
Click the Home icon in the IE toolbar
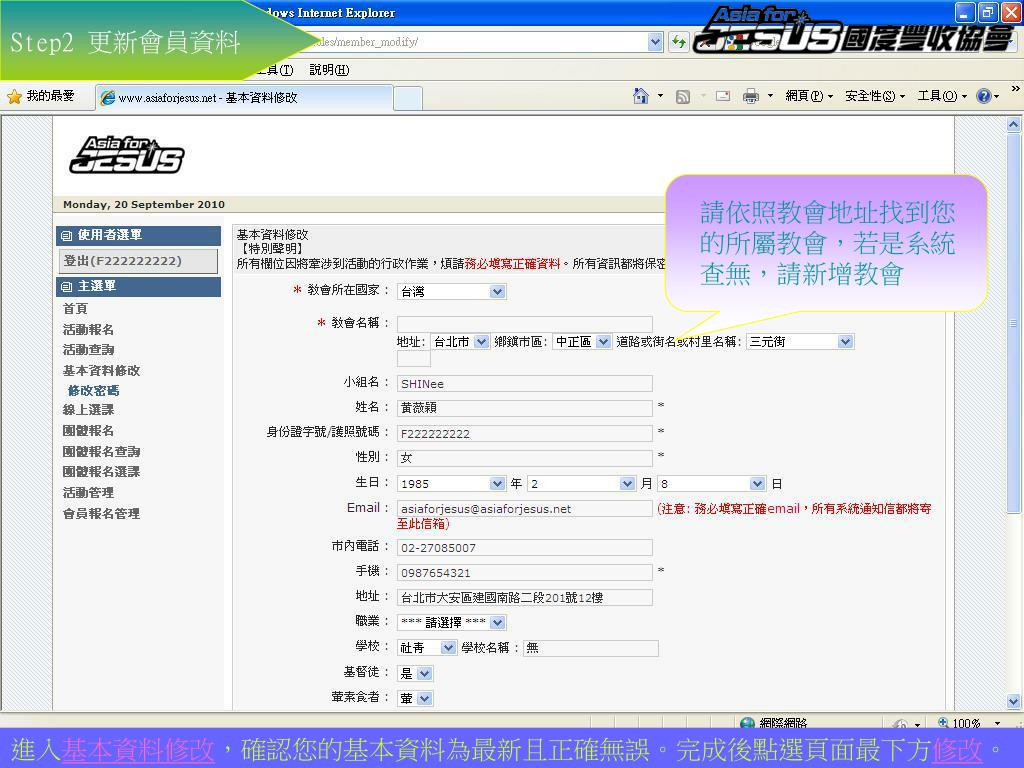pos(641,96)
